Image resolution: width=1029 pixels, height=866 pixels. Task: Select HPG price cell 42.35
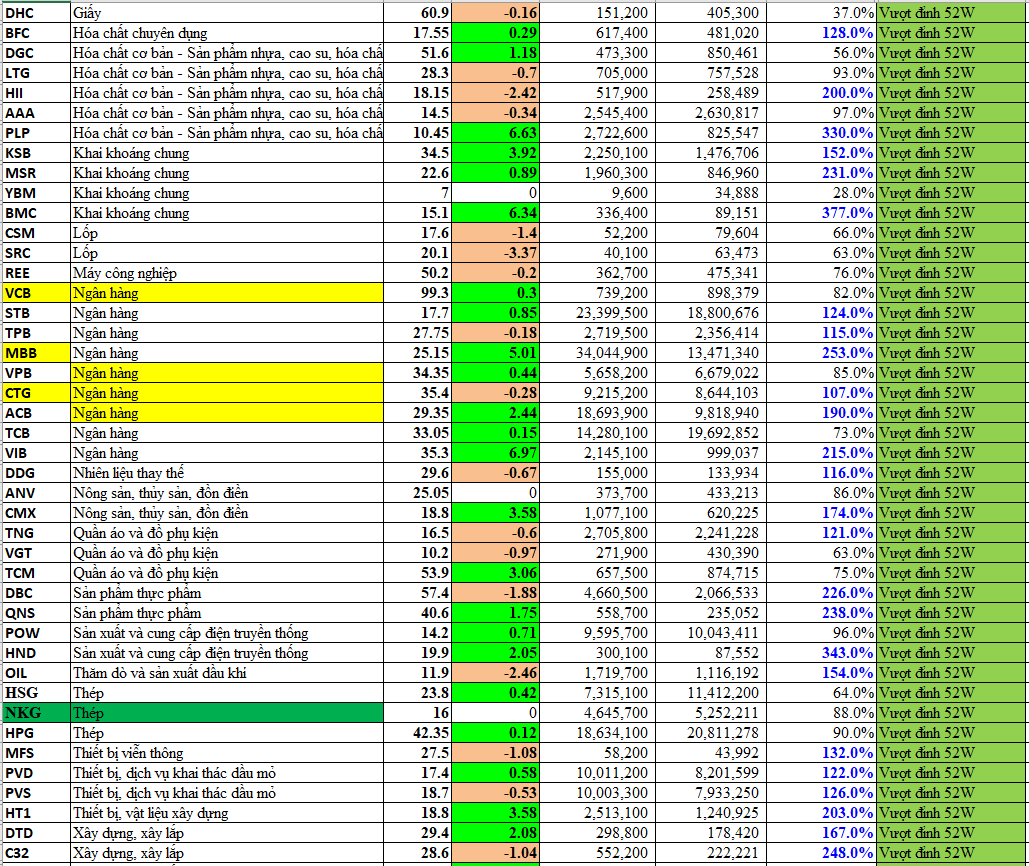pyautogui.click(x=420, y=733)
